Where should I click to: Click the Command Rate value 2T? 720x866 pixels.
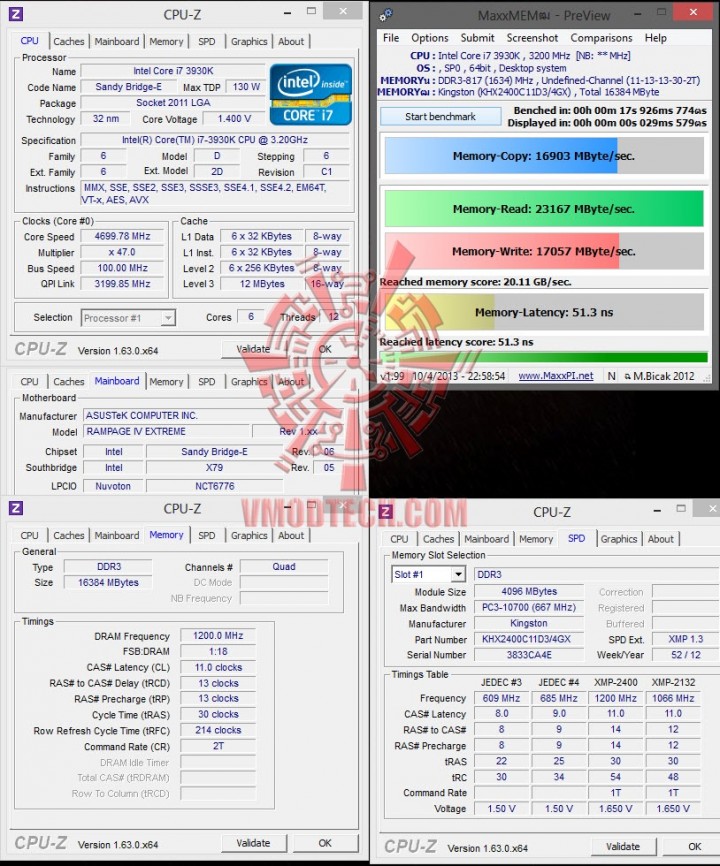[x=218, y=746]
